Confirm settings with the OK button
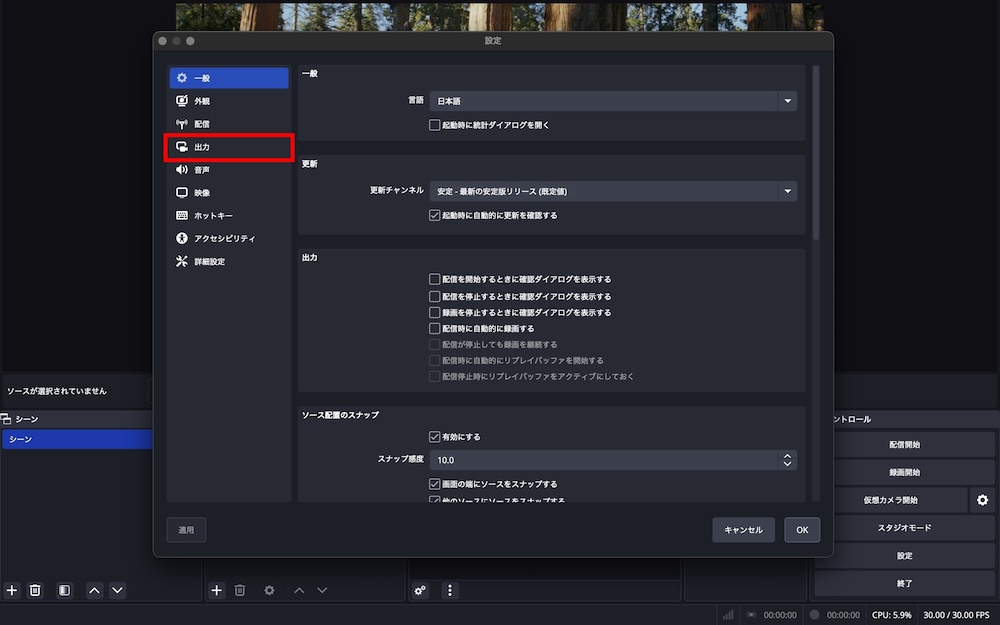 click(x=802, y=530)
